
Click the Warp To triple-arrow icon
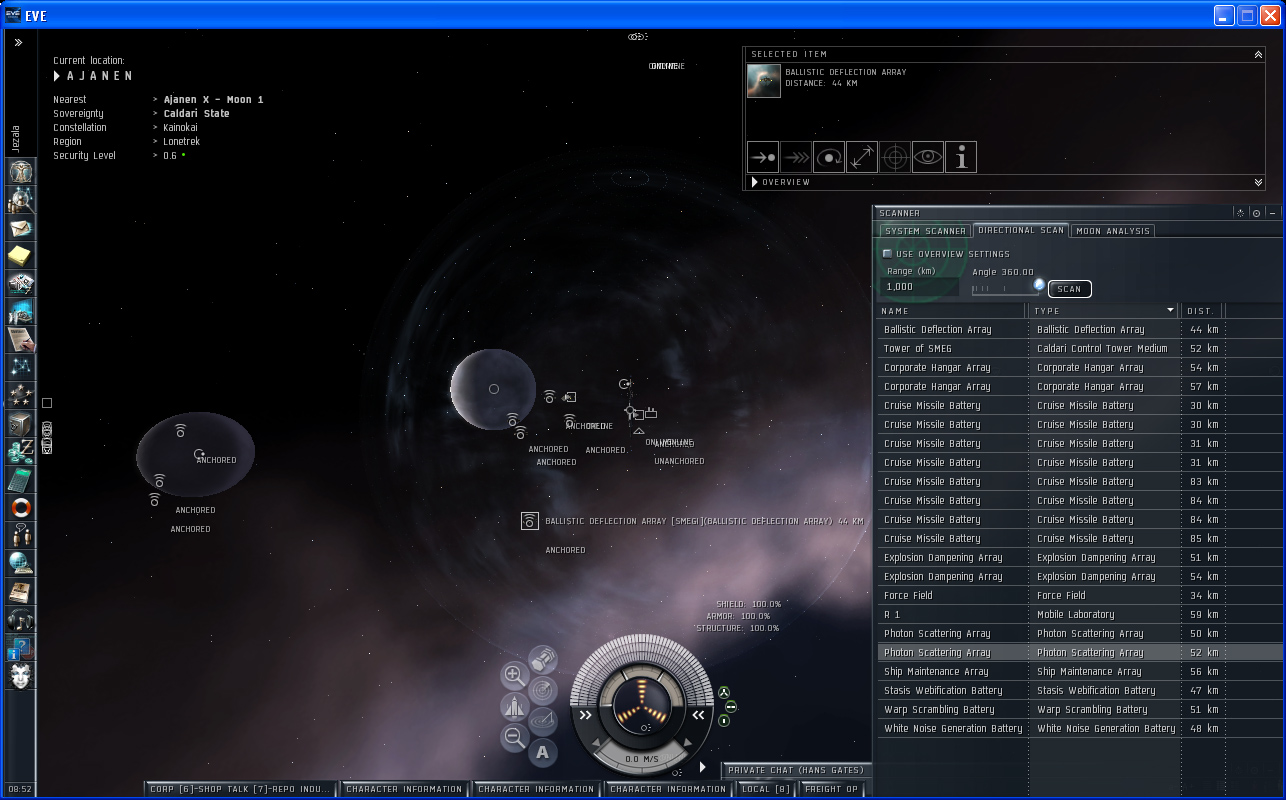796,157
